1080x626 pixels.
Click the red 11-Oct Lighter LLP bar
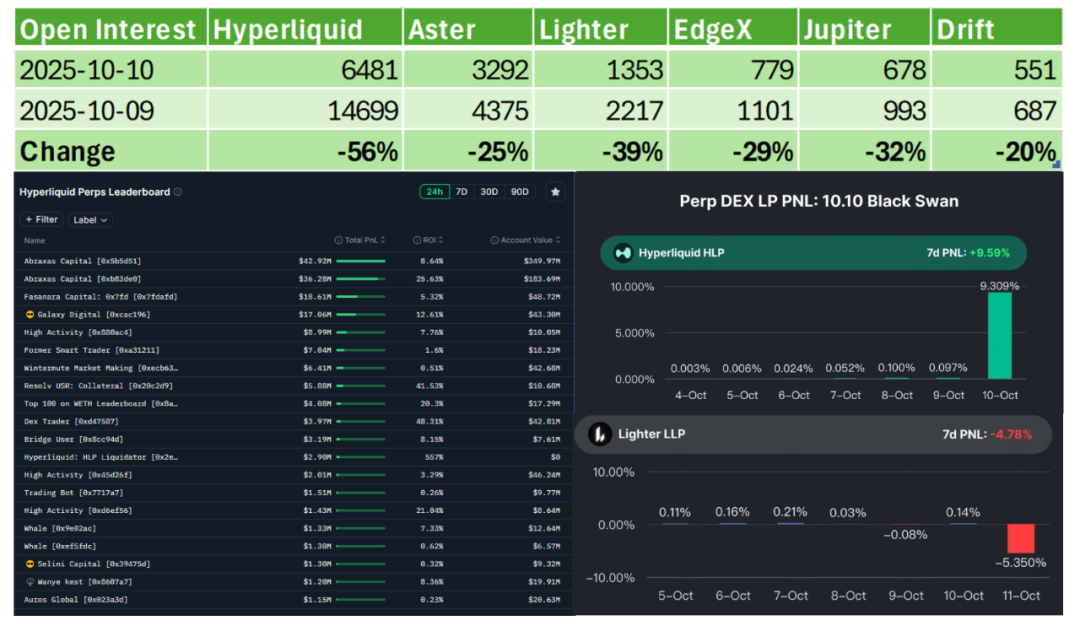(x=1020, y=538)
